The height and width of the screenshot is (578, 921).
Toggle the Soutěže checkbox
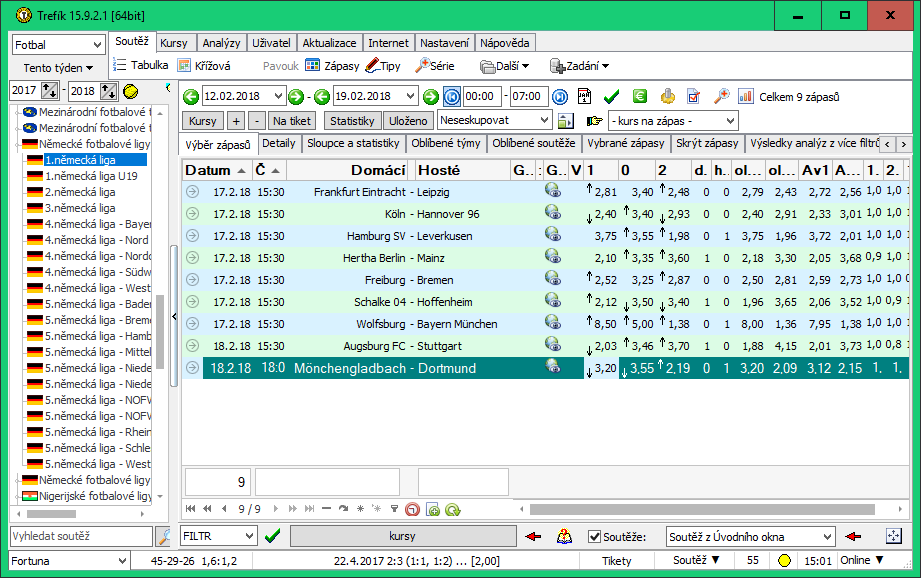[x=595, y=537]
